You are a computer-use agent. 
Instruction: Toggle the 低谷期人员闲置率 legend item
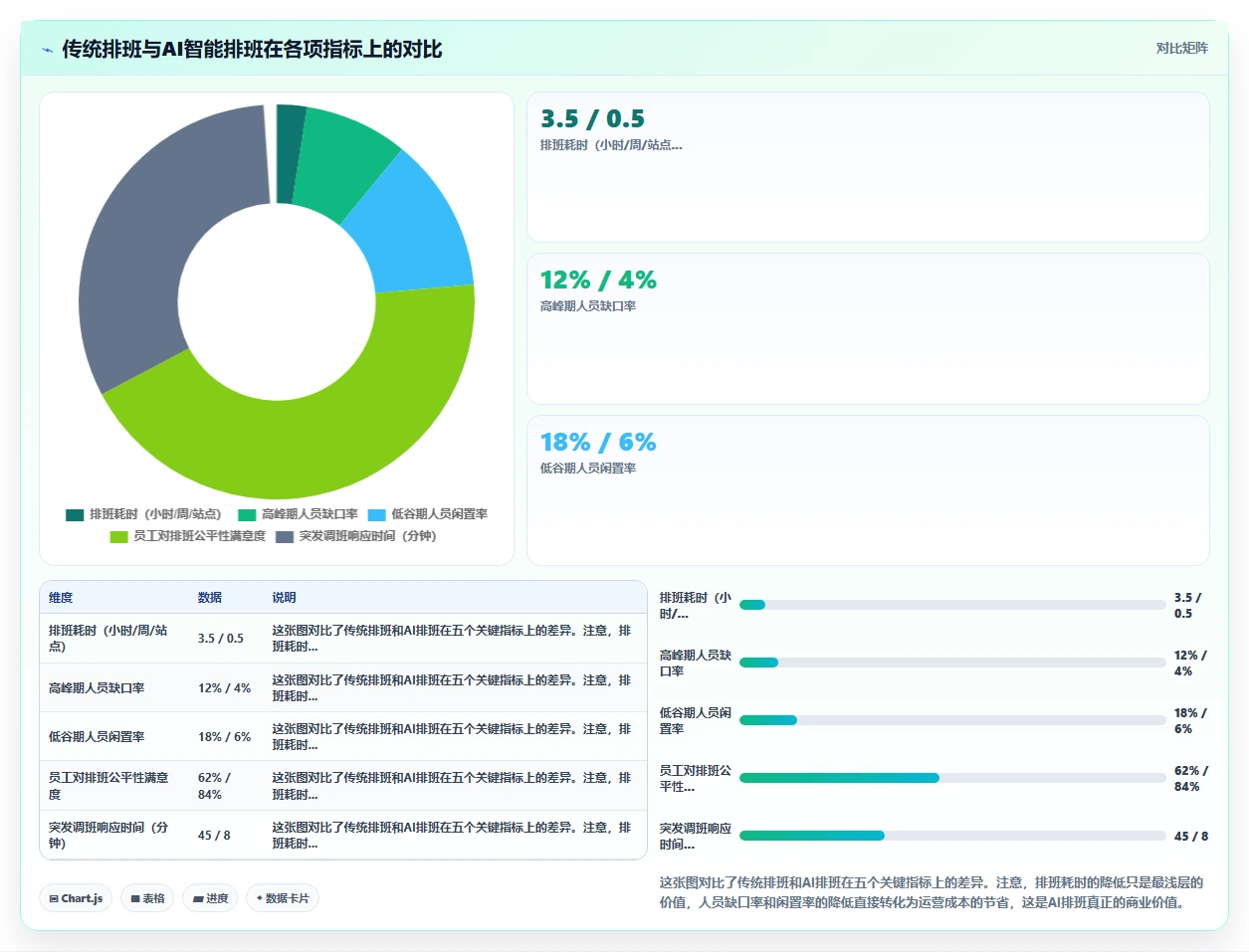[428, 514]
